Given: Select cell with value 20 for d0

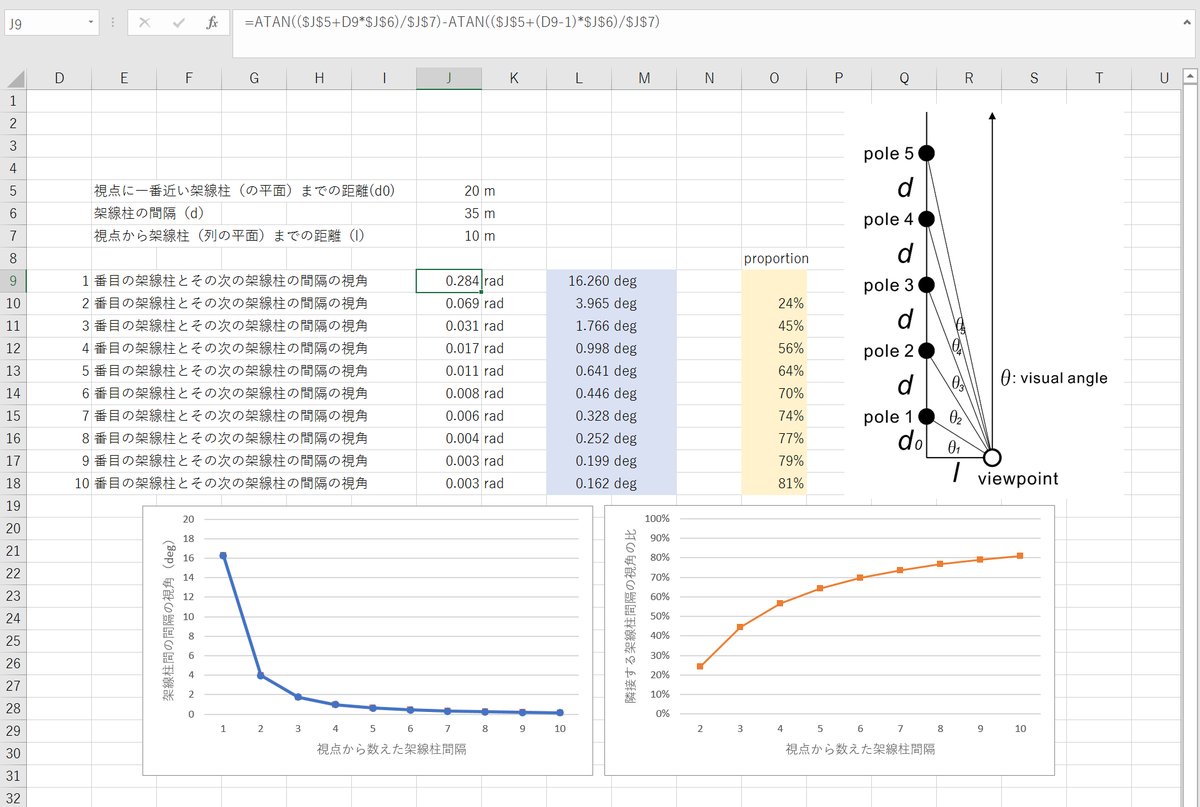Looking at the screenshot, I should coord(449,191).
